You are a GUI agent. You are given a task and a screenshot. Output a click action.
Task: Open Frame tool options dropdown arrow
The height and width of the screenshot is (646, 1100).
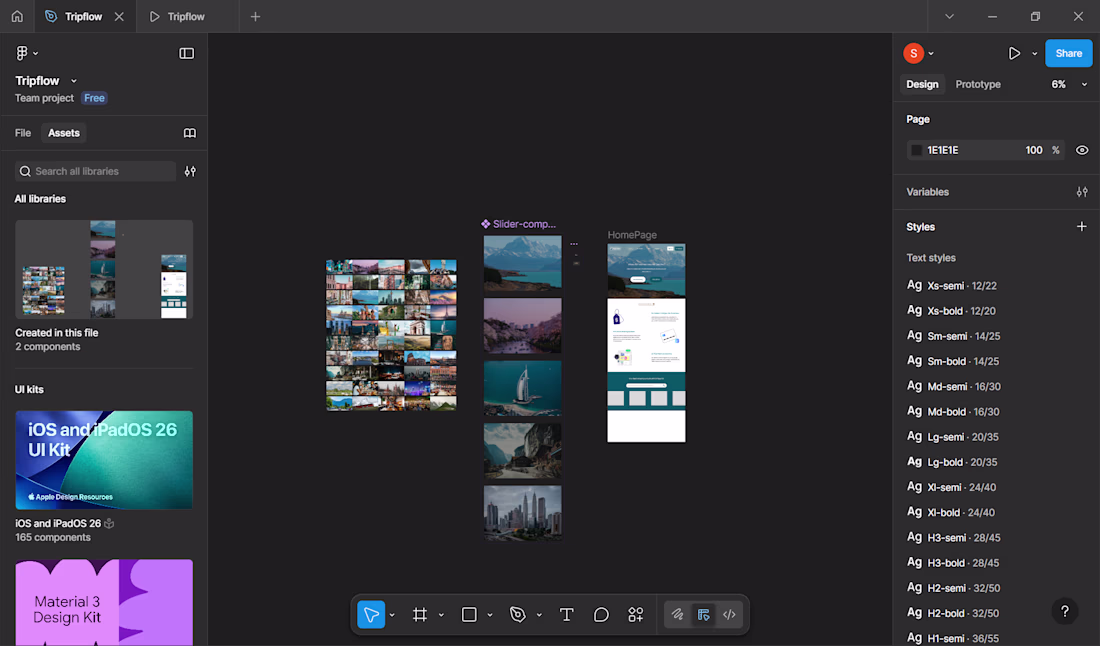click(441, 615)
